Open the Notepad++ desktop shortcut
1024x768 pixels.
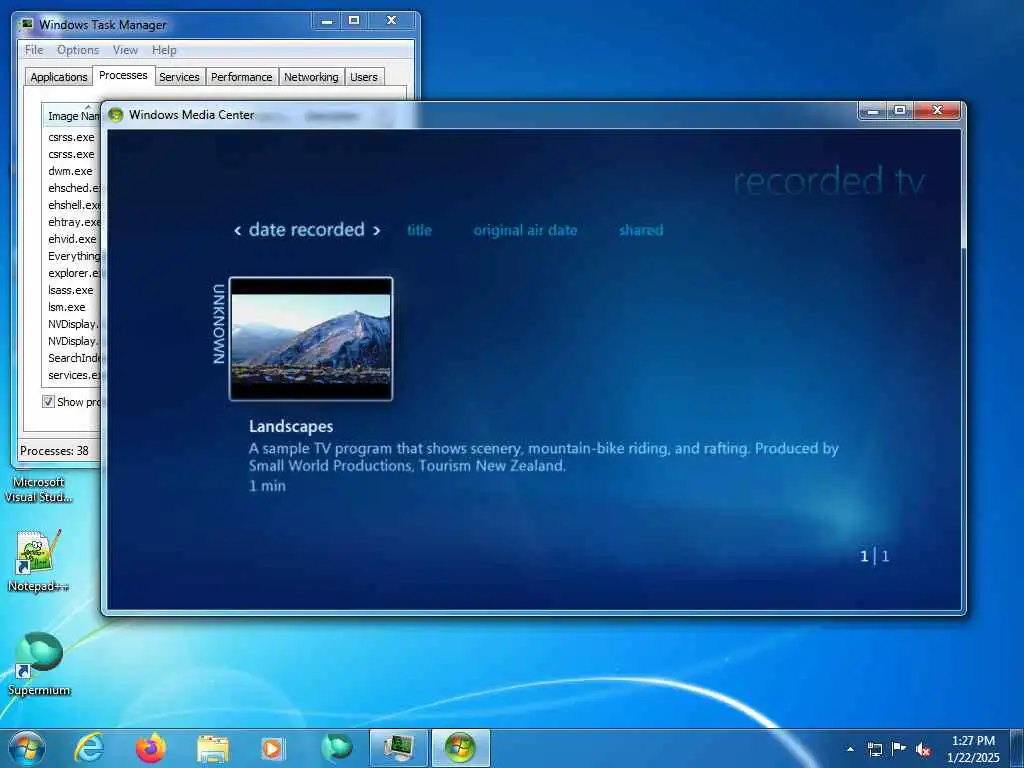tap(39, 561)
